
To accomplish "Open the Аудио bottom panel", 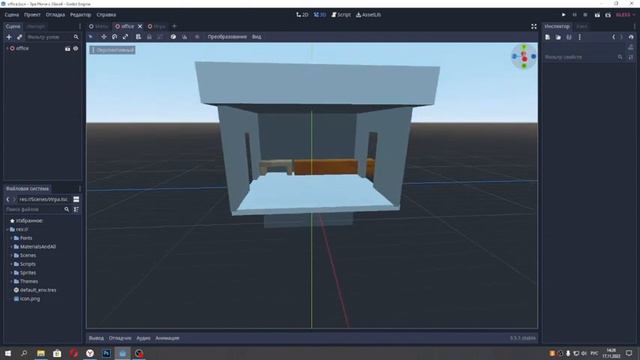I will click(x=143, y=338).
